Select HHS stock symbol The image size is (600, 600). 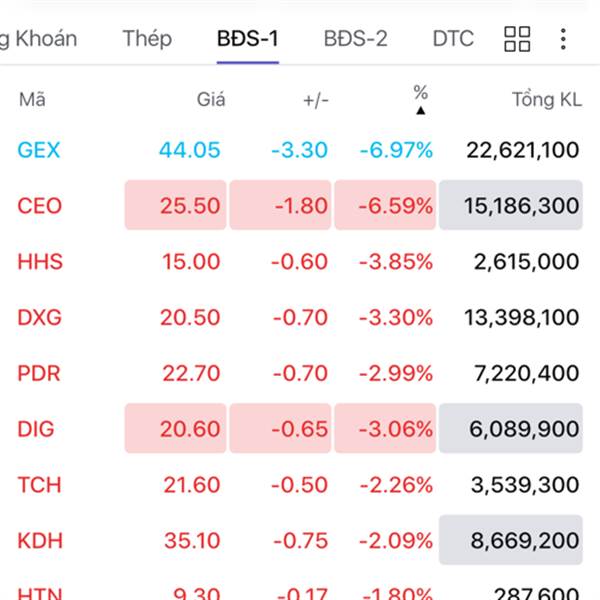click(39, 262)
